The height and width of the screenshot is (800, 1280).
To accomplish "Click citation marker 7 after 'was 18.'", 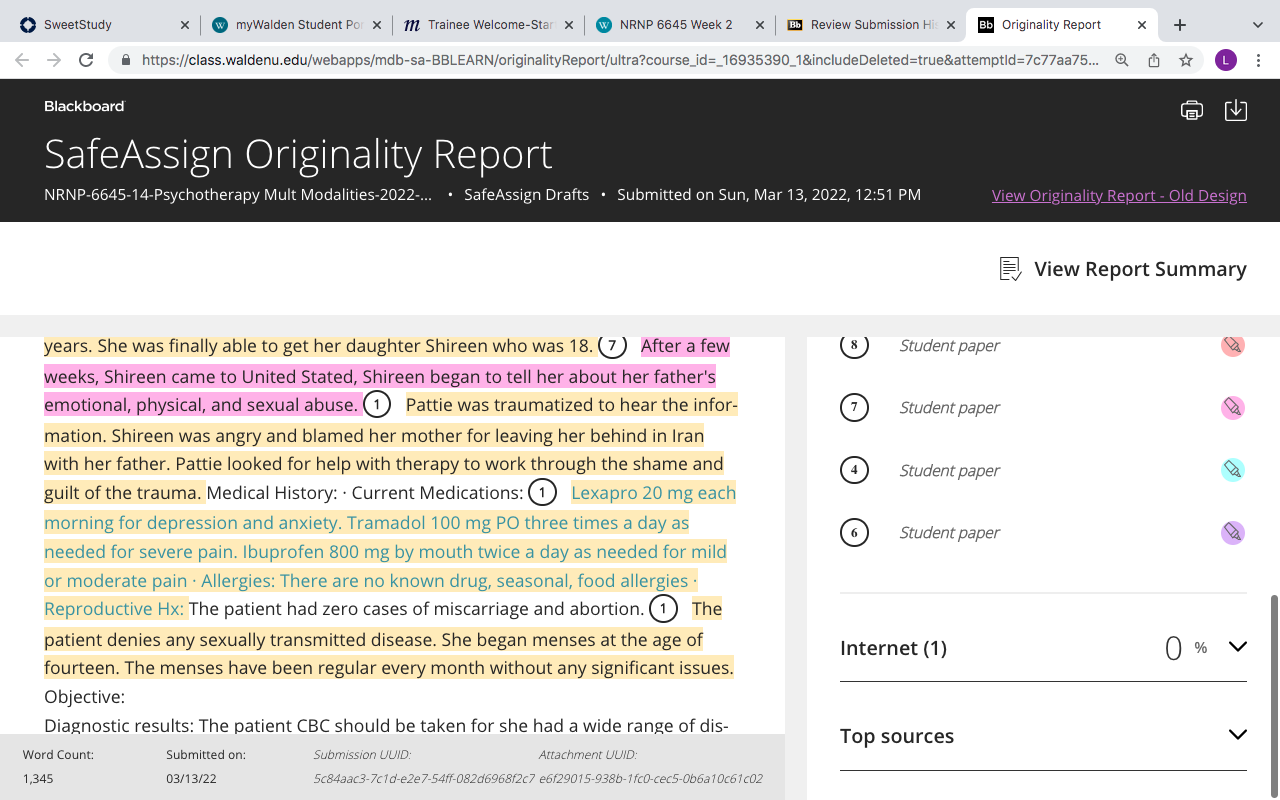I will 612,346.
